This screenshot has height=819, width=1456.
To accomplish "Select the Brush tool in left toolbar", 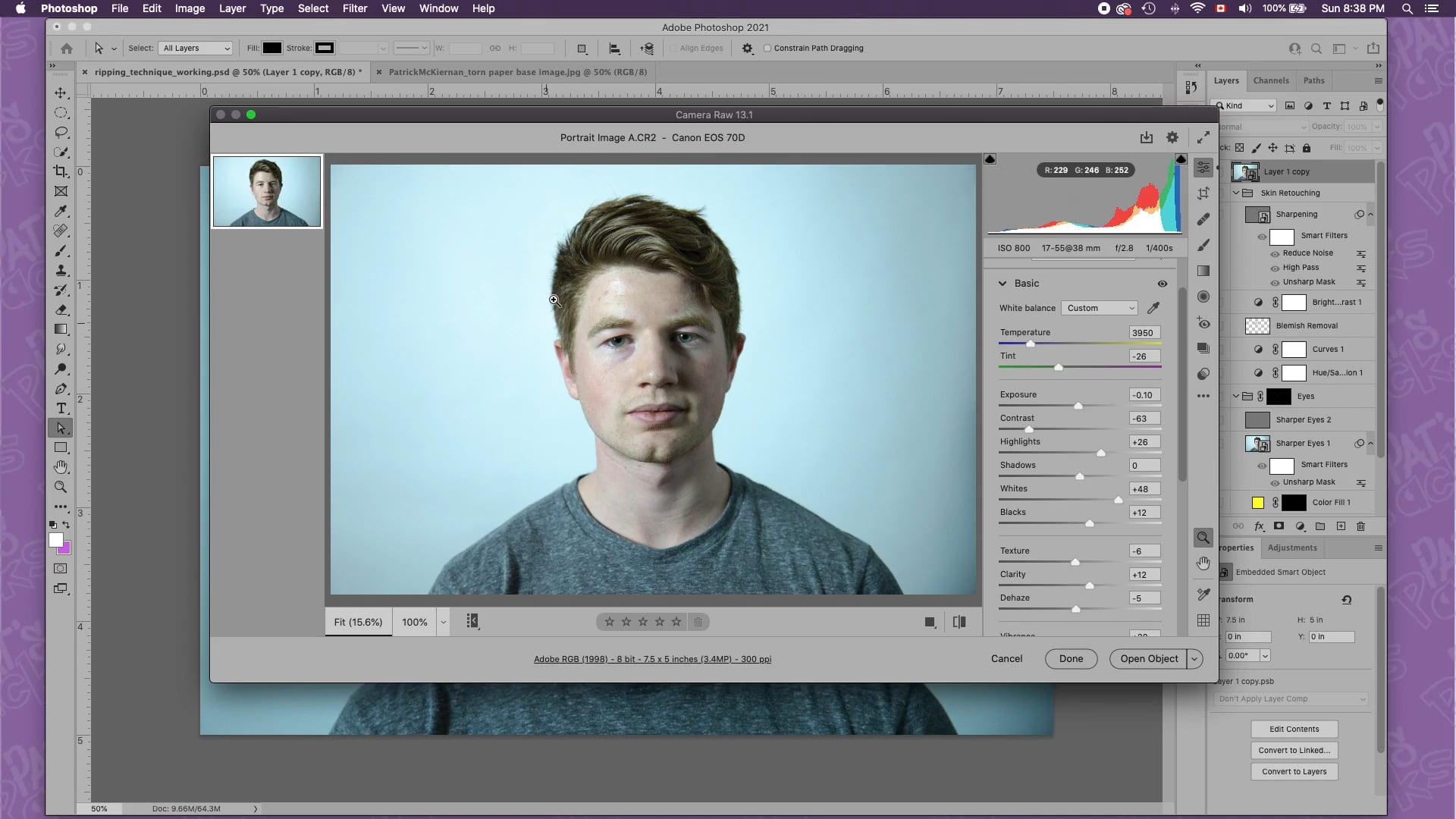I will point(61,250).
